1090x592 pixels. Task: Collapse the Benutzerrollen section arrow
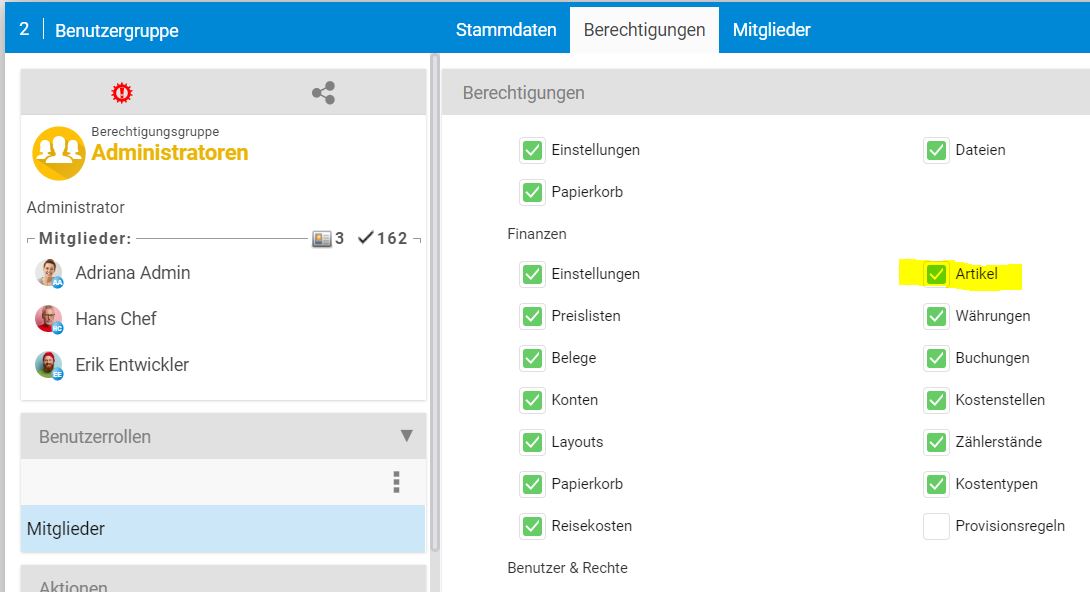[x=406, y=436]
